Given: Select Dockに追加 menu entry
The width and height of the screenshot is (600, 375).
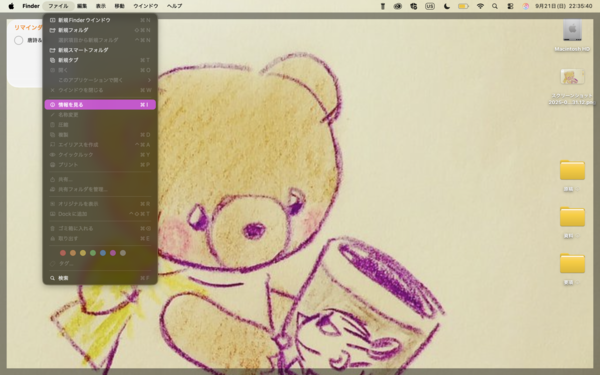Looking at the screenshot, I should pyautogui.click(x=100, y=214).
